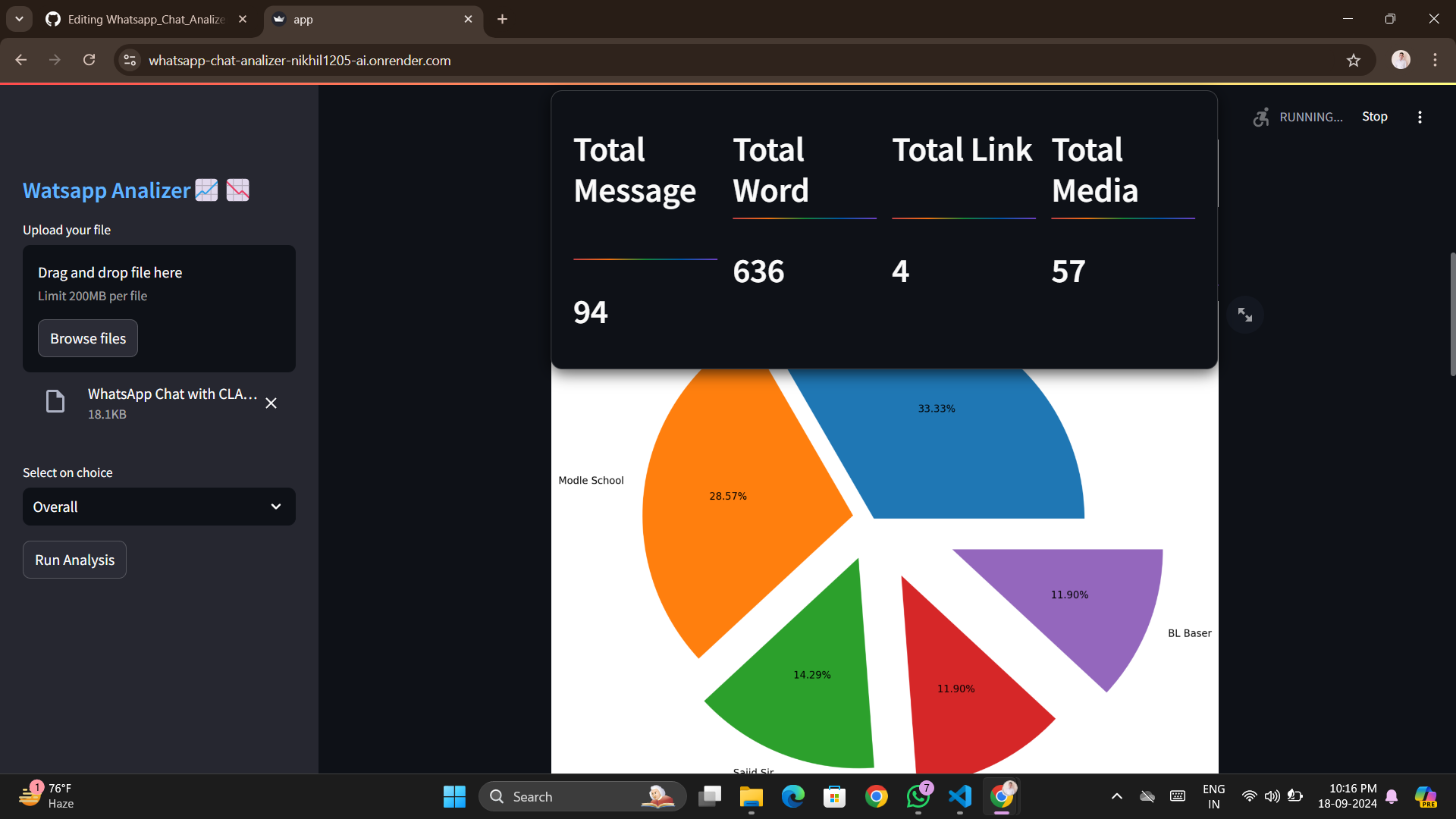Stop the running Streamlit script
Image resolution: width=1456 pixels, height=819 pixels.
point(1374,117)
